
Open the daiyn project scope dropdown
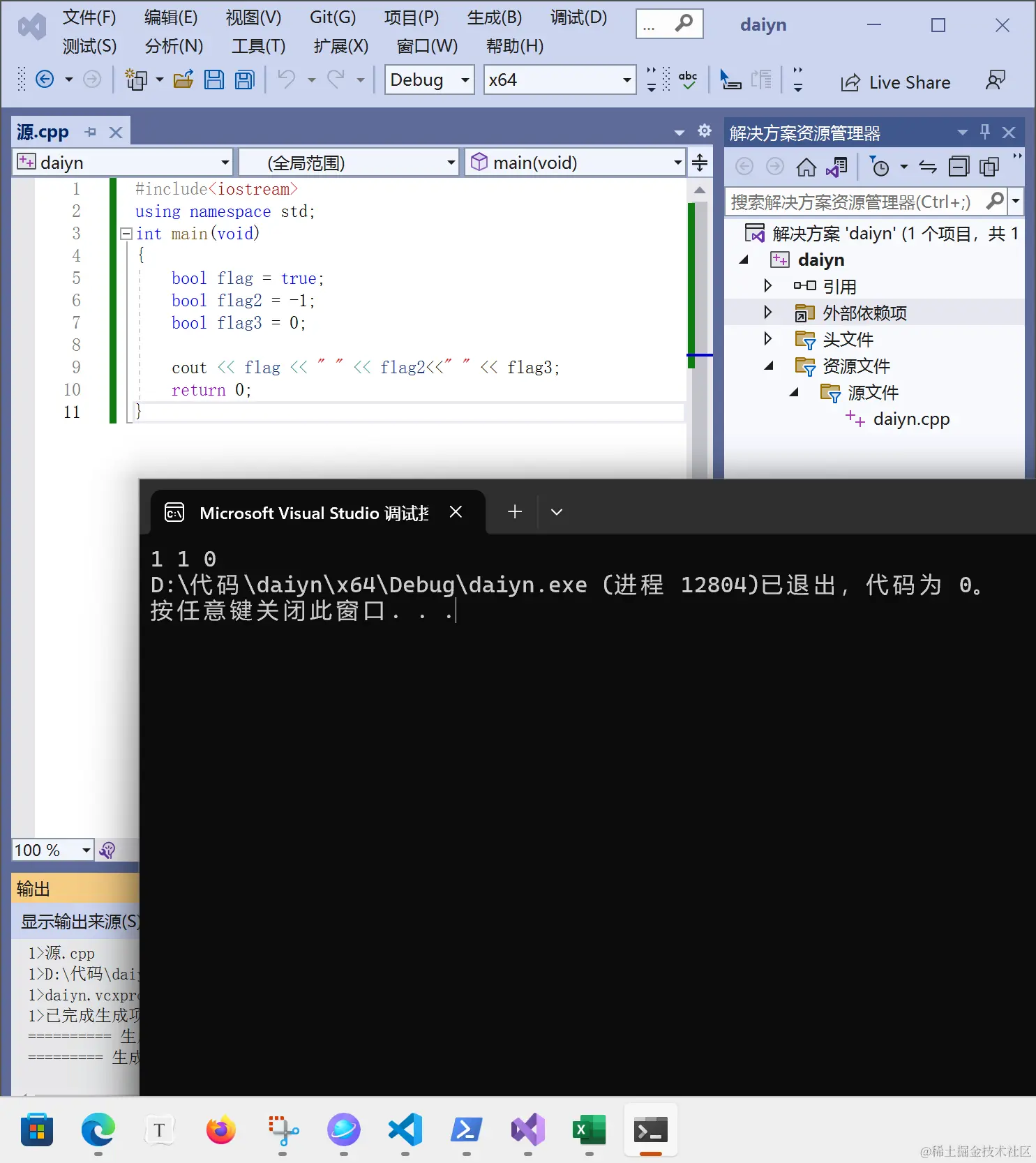coord(123,163)
